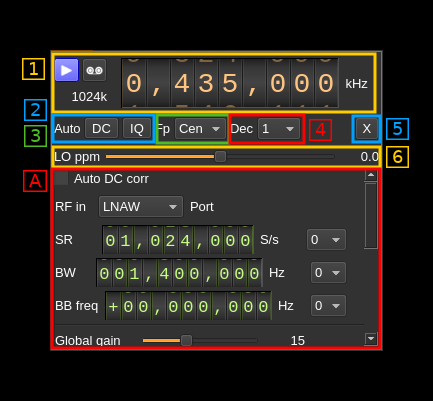Open the SR row index dropdown
The width and height of the screenshot is (433, 401).
(326, 239)
